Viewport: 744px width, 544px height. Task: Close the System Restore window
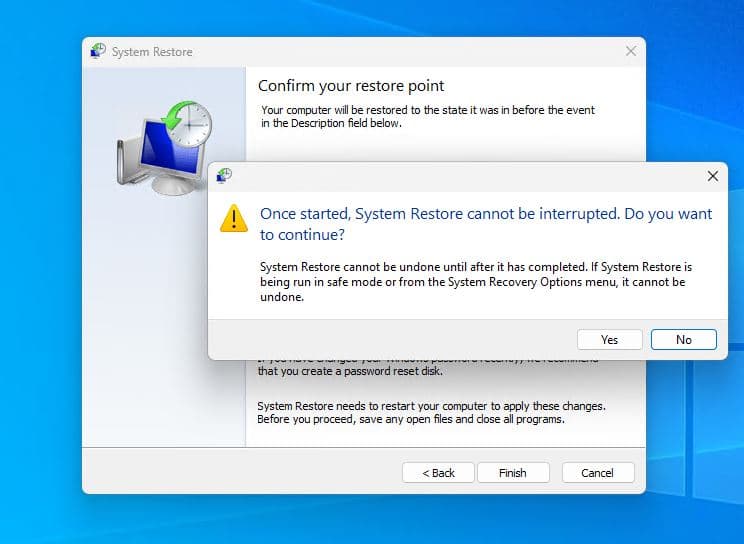(x=630, y=51)
